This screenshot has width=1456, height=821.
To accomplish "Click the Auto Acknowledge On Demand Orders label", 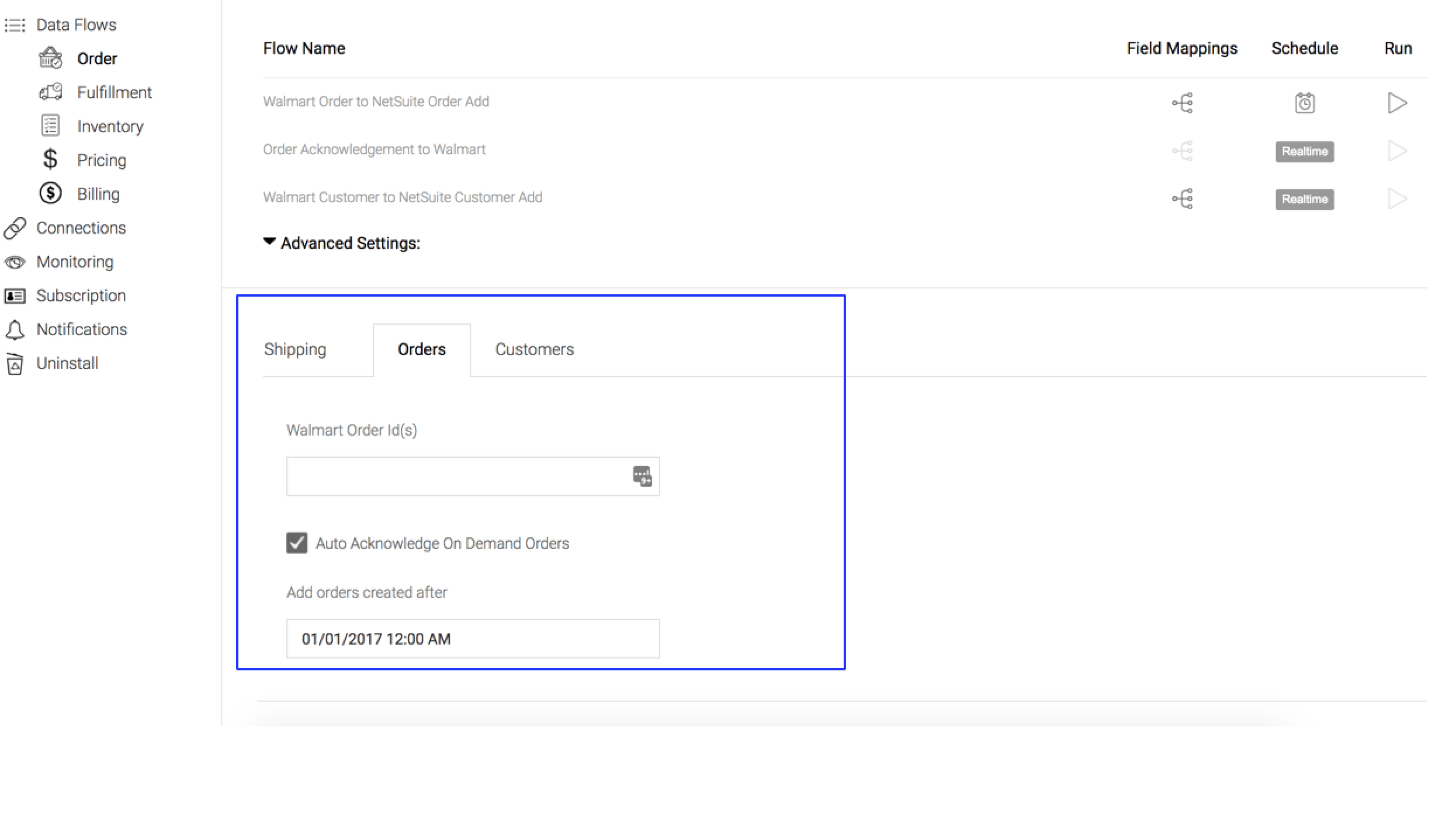I will click(442, 543).
